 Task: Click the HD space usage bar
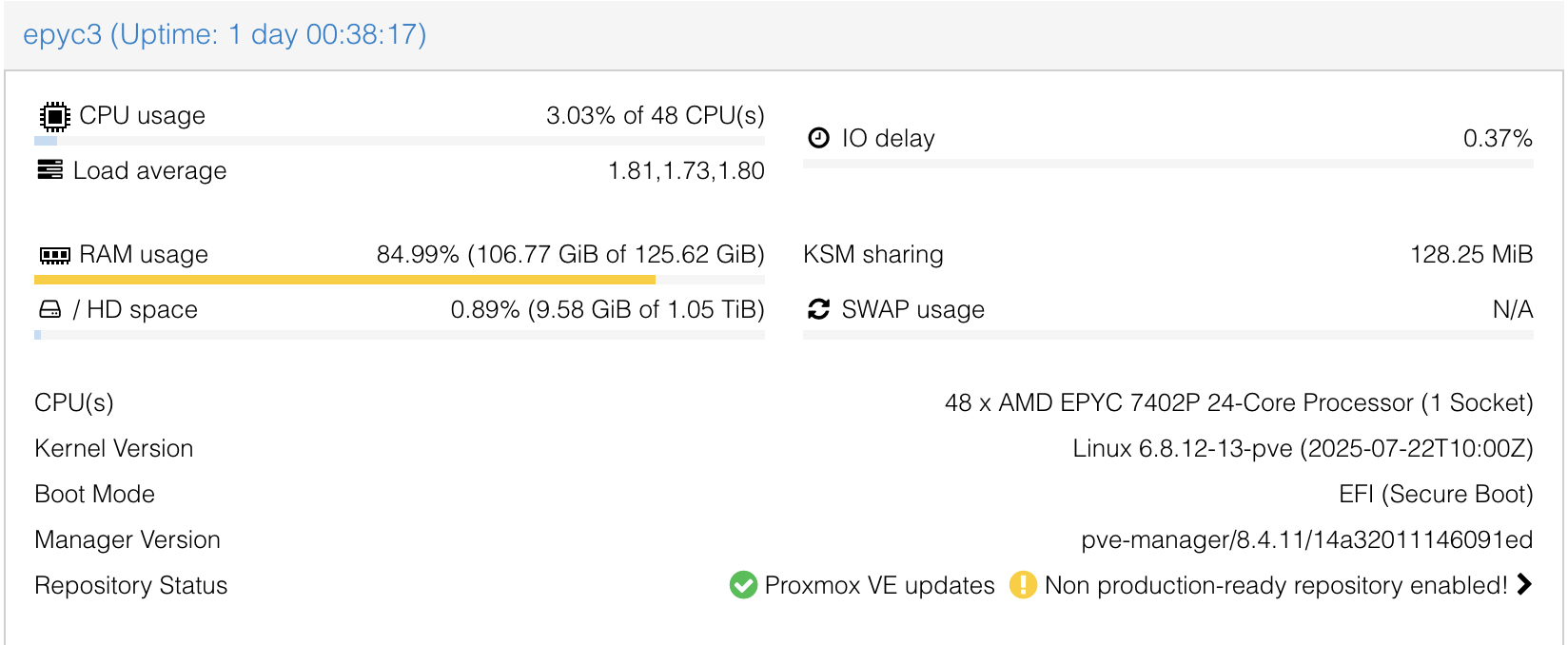point(400,335)
